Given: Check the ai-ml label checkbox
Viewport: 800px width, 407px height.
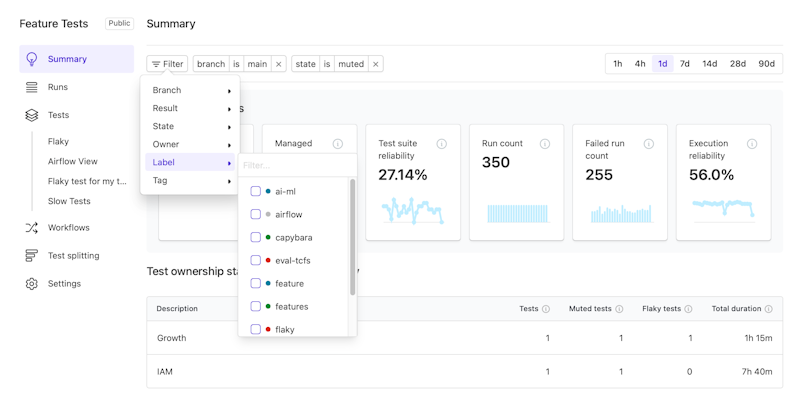Looking at the screenshot, I should click(256, 191).
